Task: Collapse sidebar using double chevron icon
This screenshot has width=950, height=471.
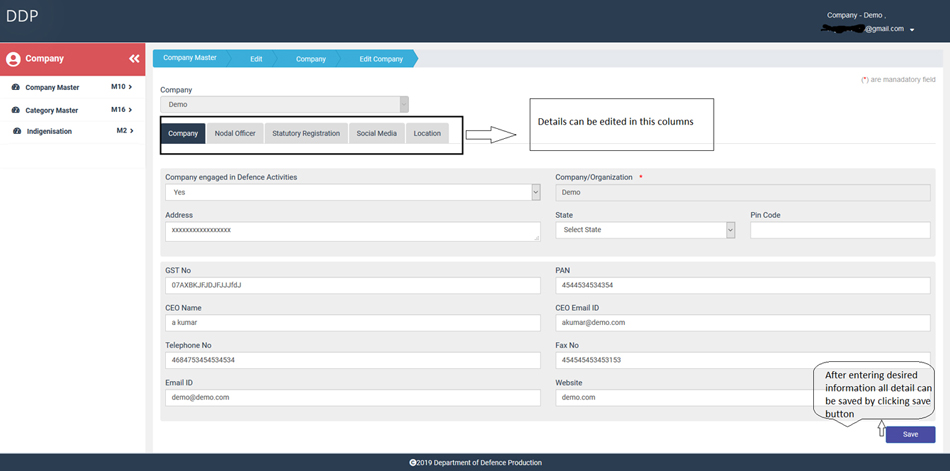Action: pyautogui.click(x=134, y=59)
